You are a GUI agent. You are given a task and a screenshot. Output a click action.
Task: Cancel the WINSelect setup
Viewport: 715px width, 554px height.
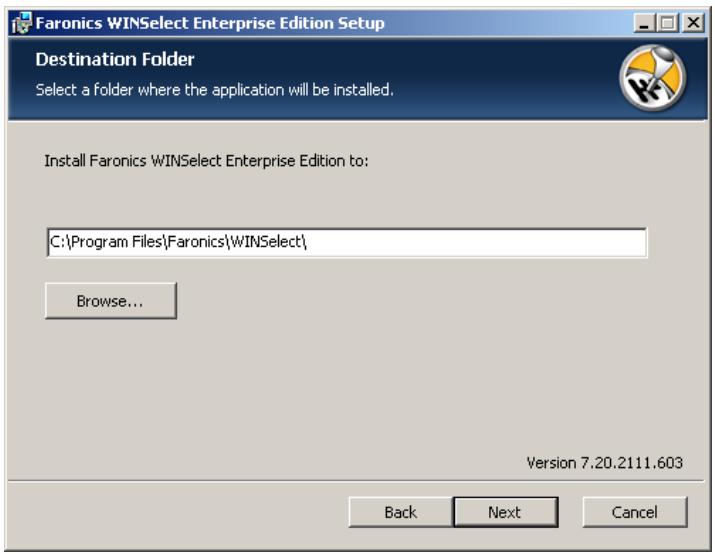(x=635, y=512)
